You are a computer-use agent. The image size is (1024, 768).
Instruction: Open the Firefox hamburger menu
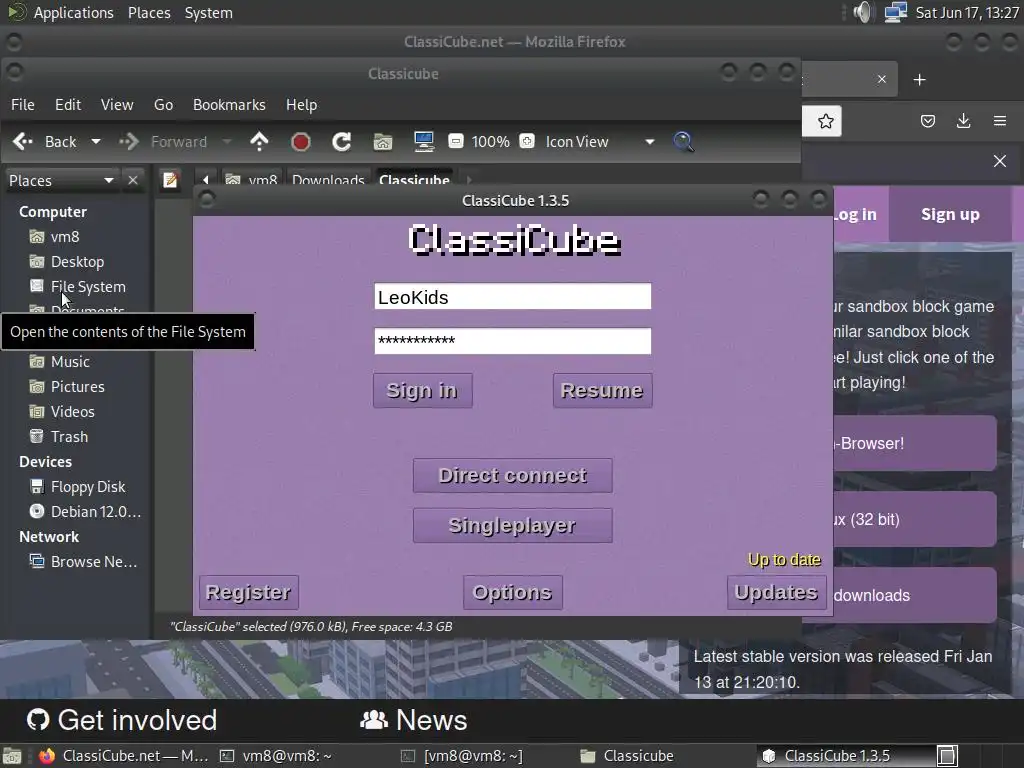999,121
